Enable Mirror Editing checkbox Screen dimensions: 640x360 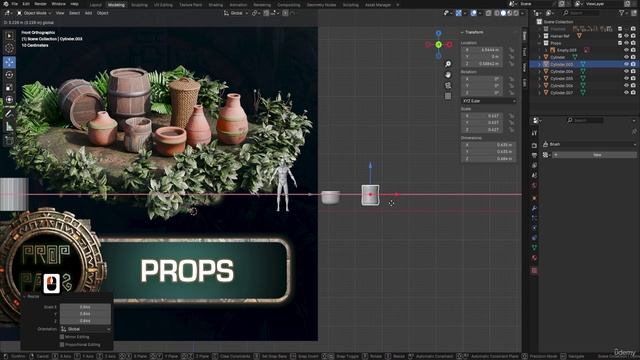62,337
